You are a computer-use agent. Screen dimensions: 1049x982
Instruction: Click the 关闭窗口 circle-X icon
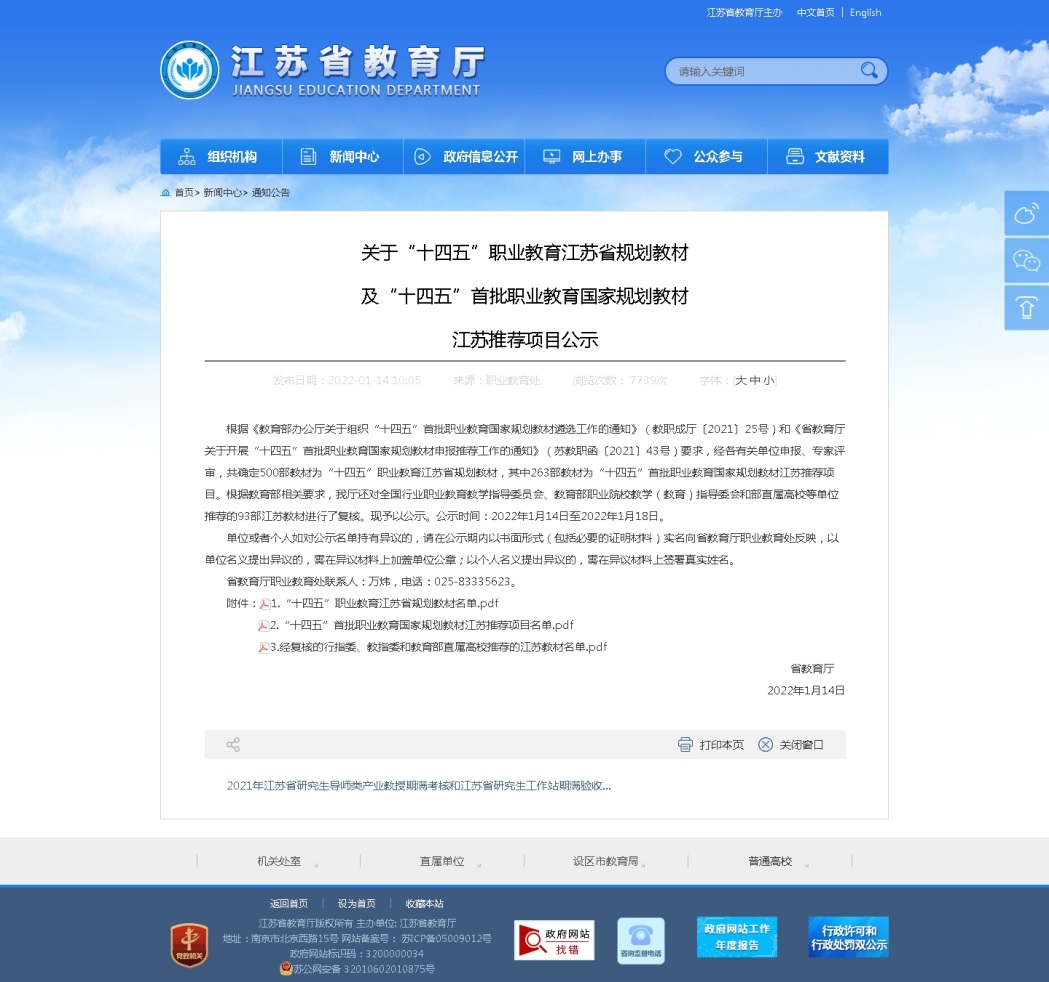point(766,745)
